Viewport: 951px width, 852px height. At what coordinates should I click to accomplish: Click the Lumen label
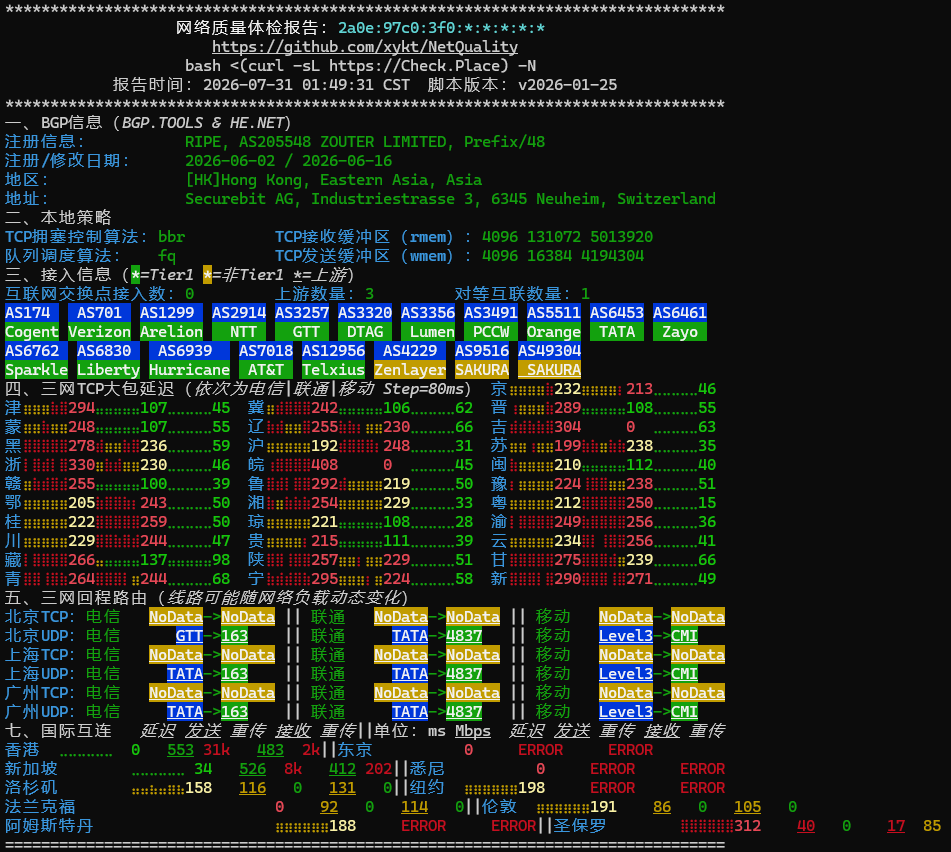click(428, 332)
